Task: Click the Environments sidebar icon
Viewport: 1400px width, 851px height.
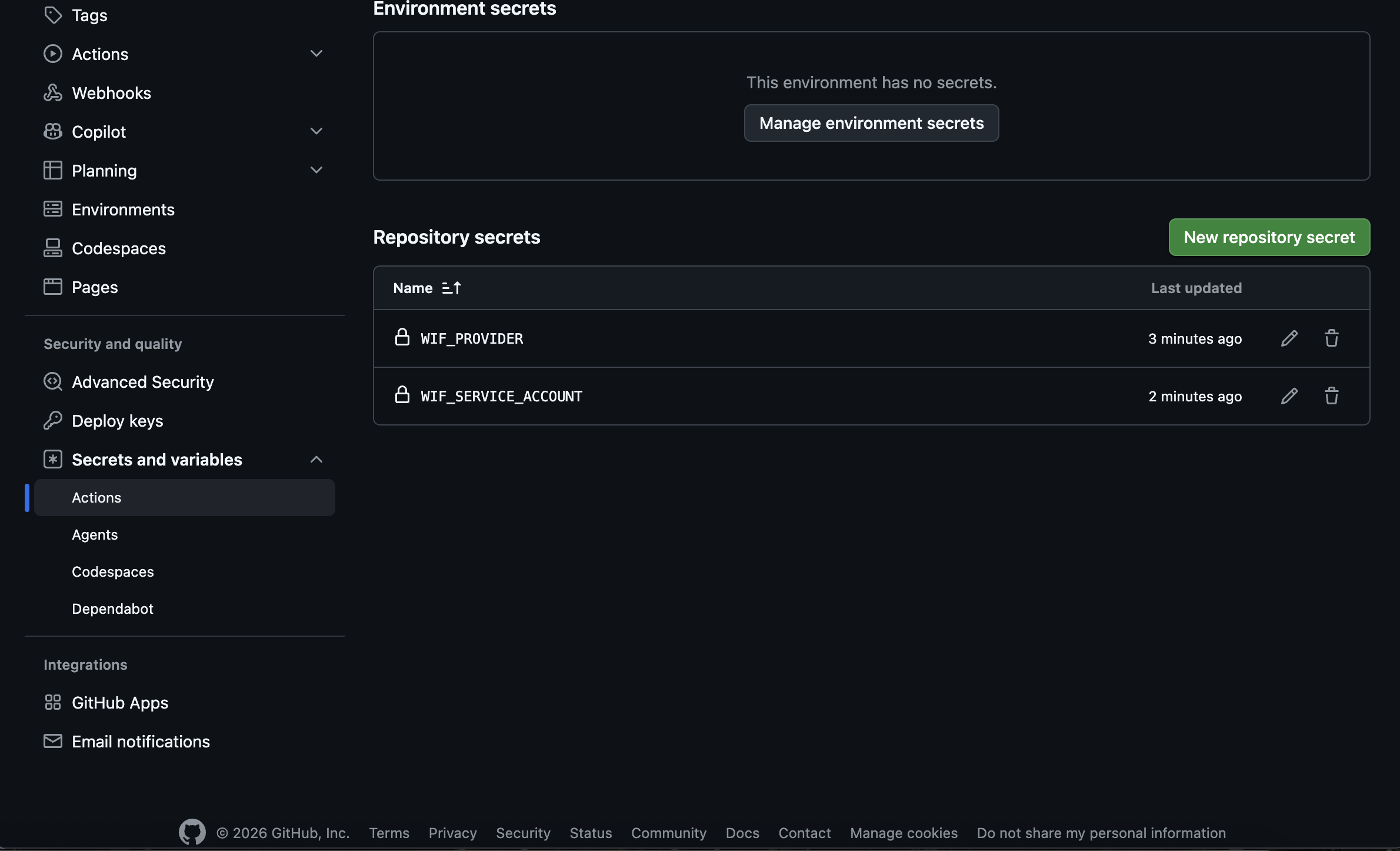Action: click(x=53, y=210)
